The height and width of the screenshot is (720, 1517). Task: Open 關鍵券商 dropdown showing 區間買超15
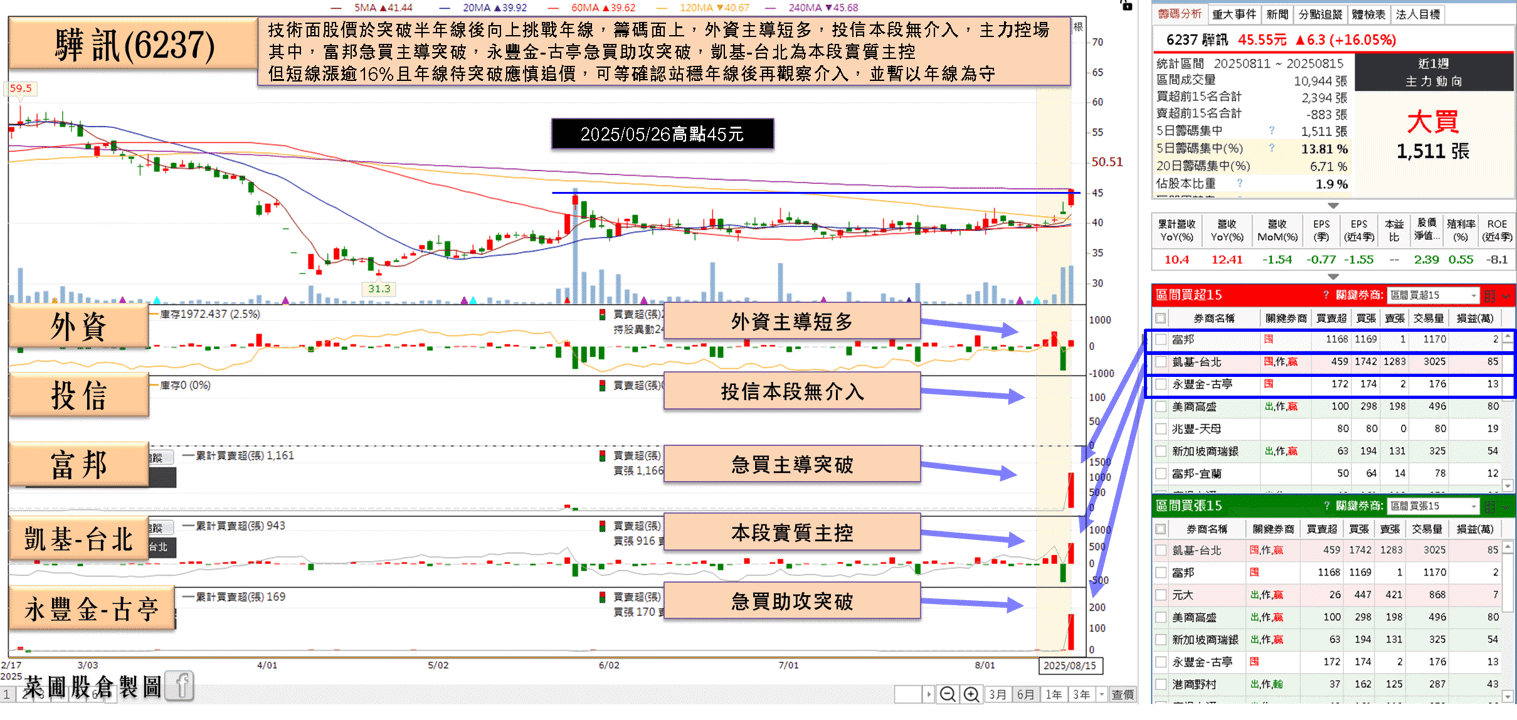[1433, 295]
